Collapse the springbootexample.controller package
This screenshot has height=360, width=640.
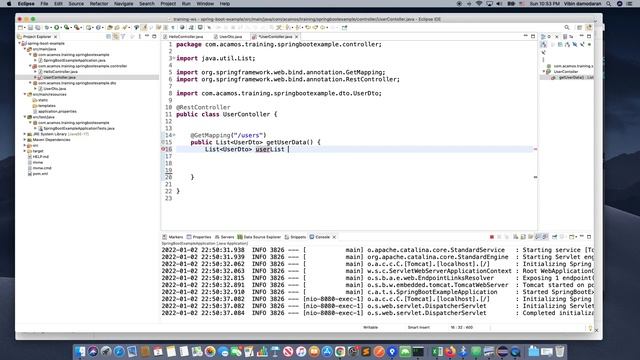click(x=30, y=66)
